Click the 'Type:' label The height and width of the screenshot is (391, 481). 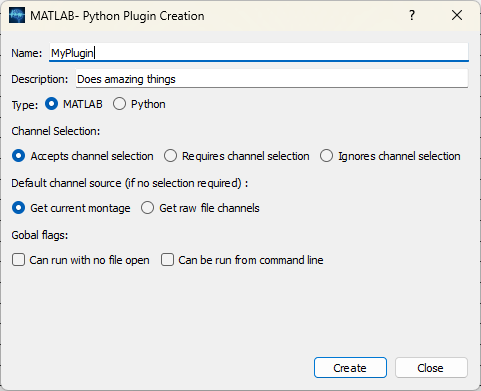click(25, 105)
